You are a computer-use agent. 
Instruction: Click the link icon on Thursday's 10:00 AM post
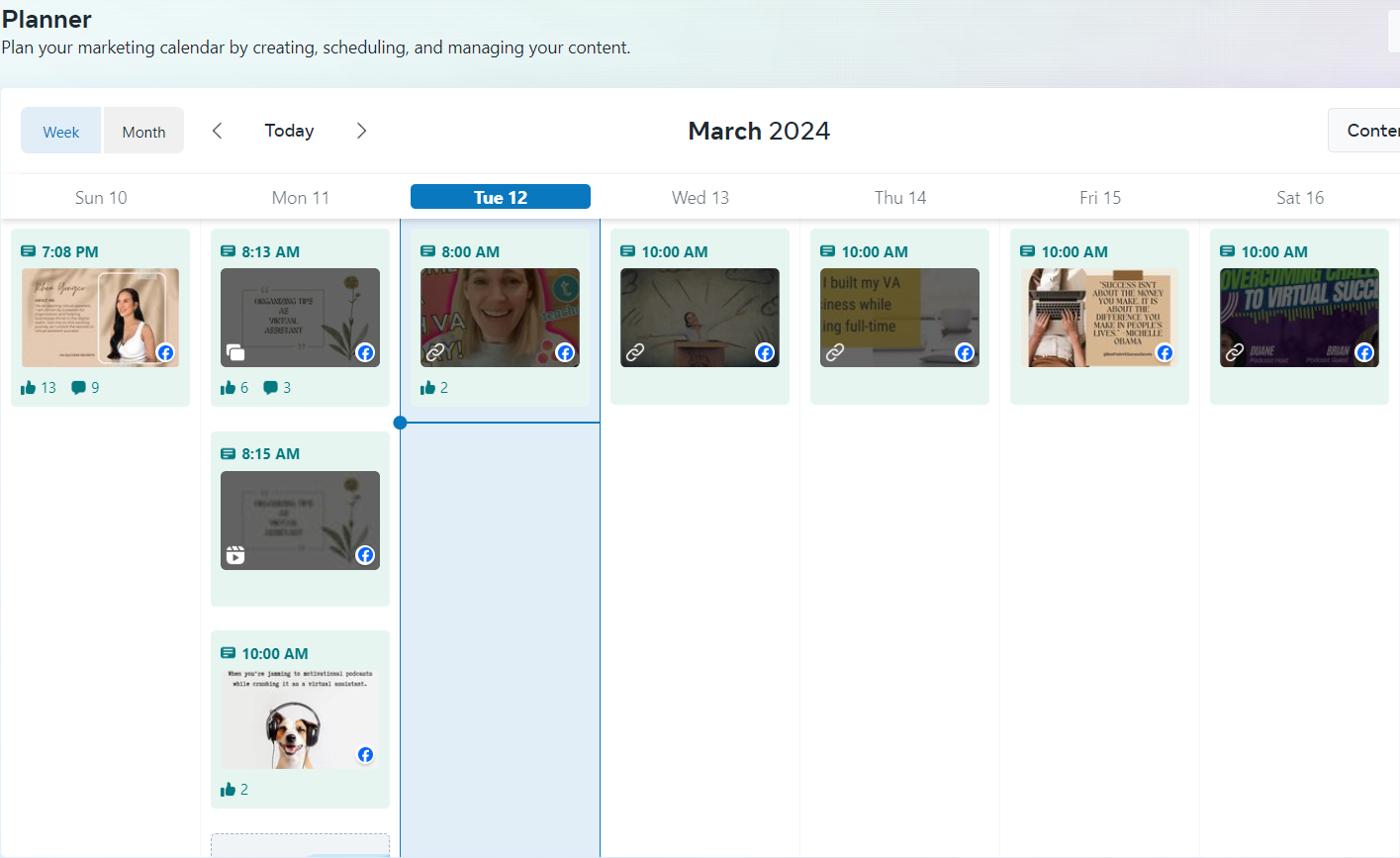(x=835, y=352)
